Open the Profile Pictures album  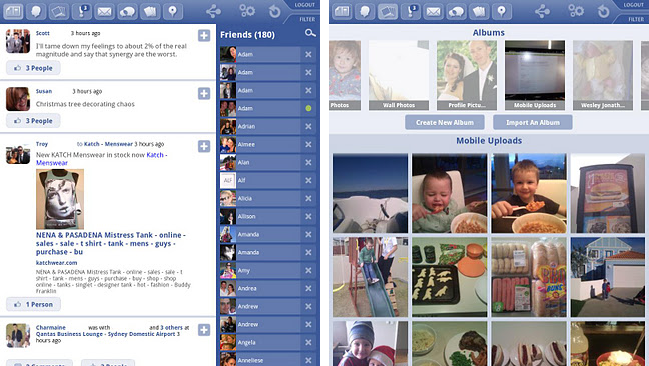coord(467,75)
